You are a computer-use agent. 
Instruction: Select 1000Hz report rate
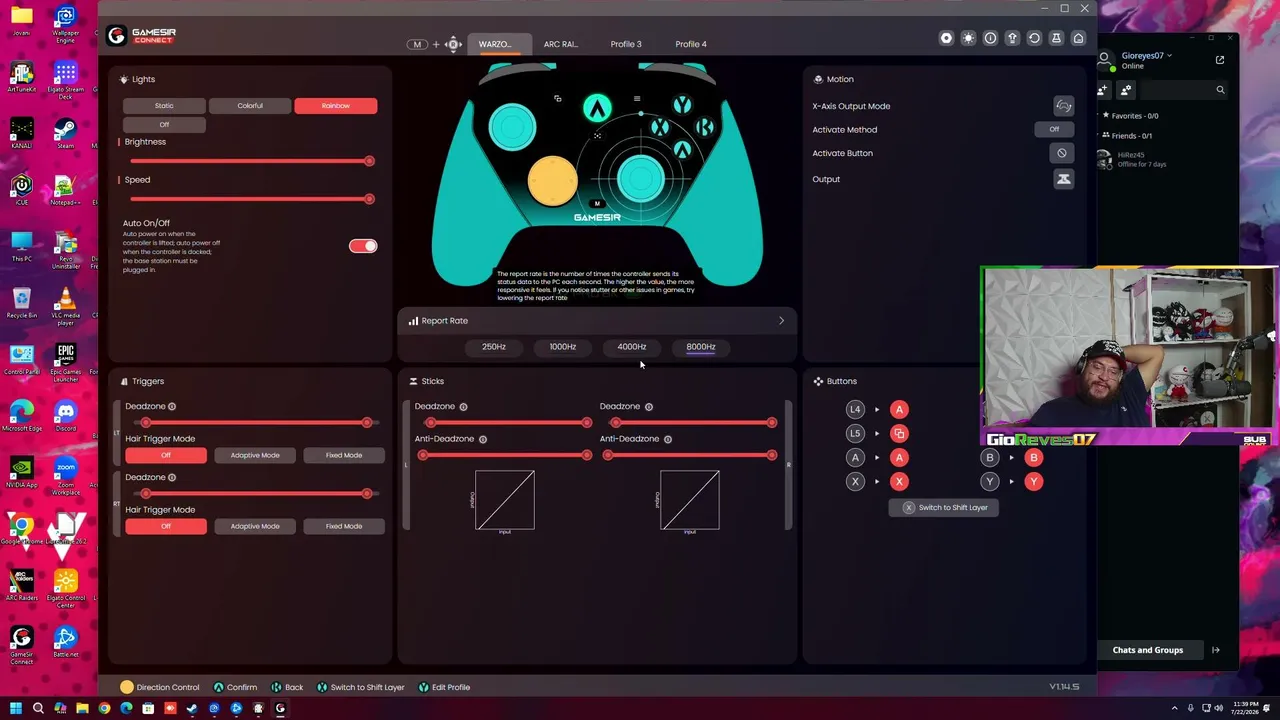point(563,347)
